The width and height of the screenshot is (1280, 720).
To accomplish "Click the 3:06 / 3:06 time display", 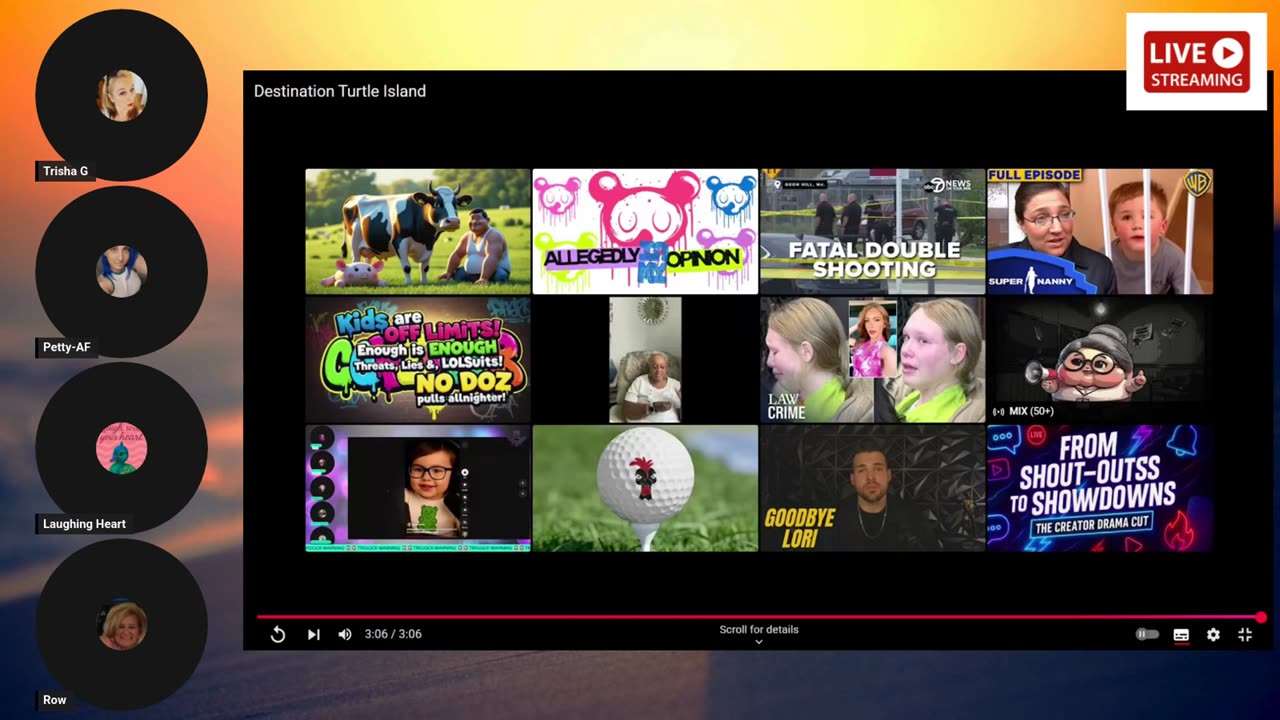I will 393,634.
